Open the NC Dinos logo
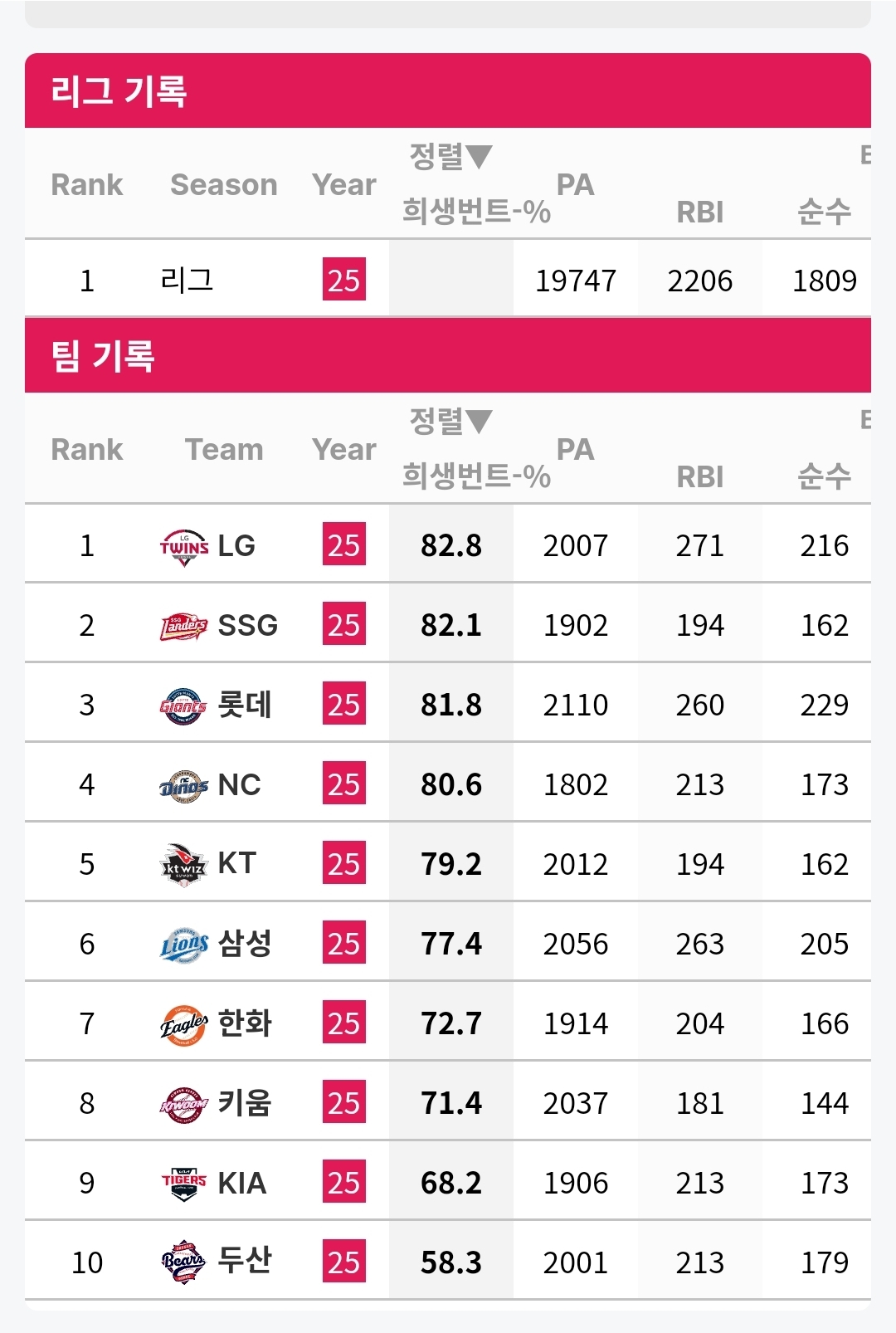 pos(184,785)
